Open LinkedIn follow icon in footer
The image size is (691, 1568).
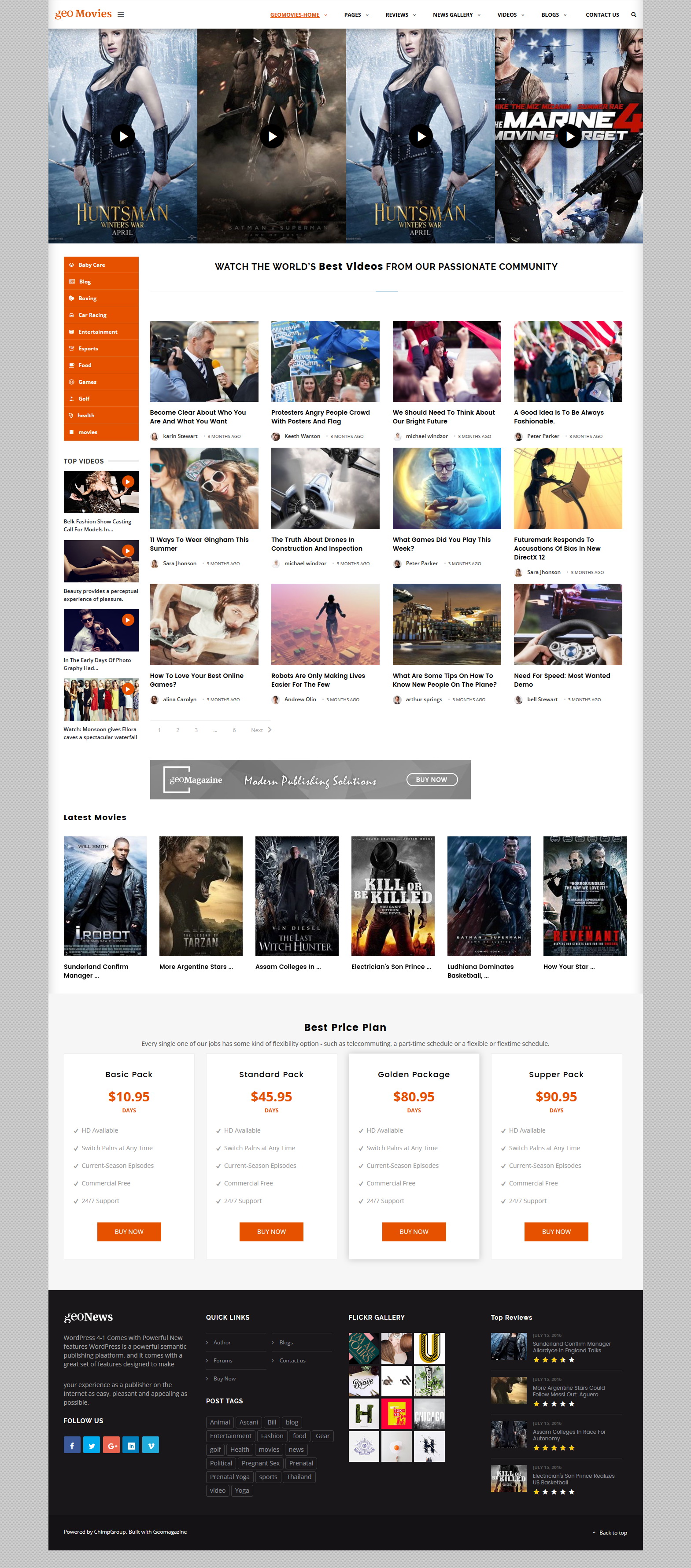coord(131,1445)
